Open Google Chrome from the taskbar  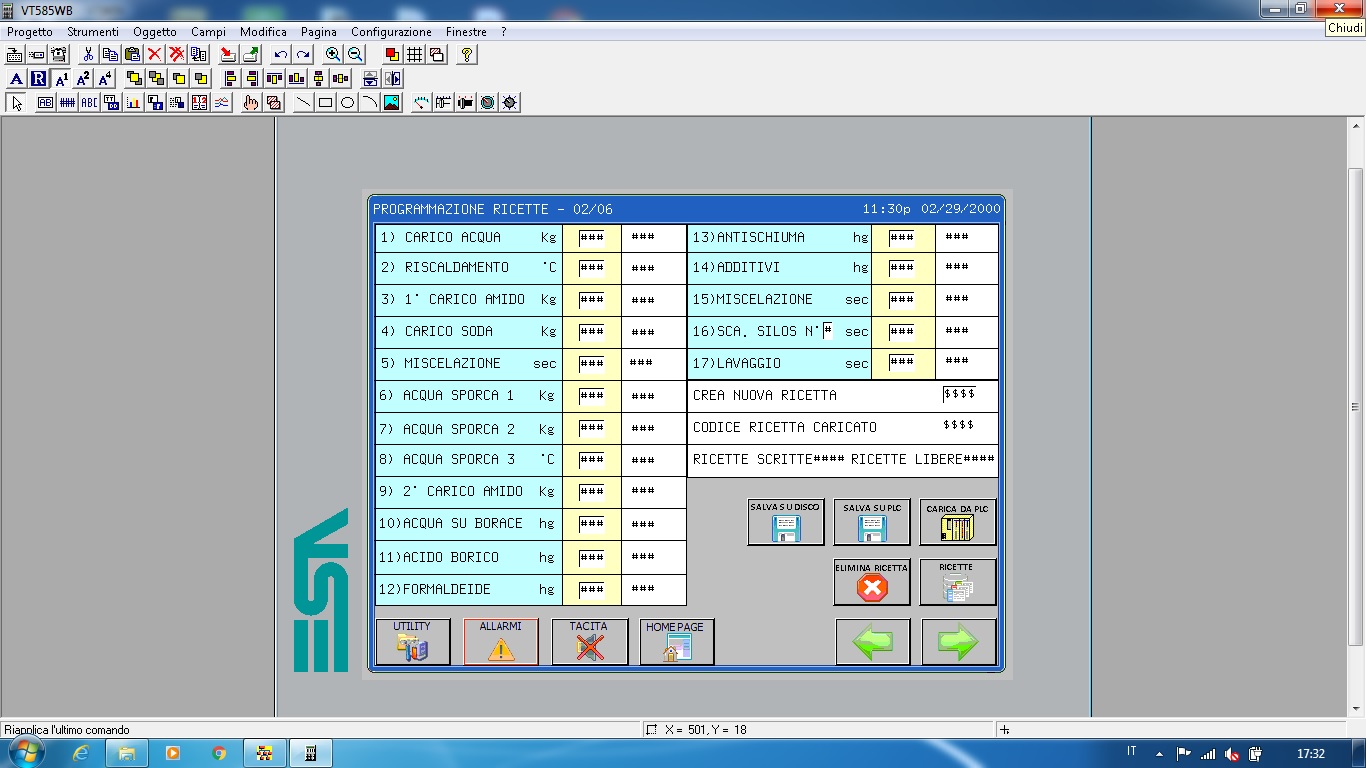pyautogui.click(x=219, y=753)
